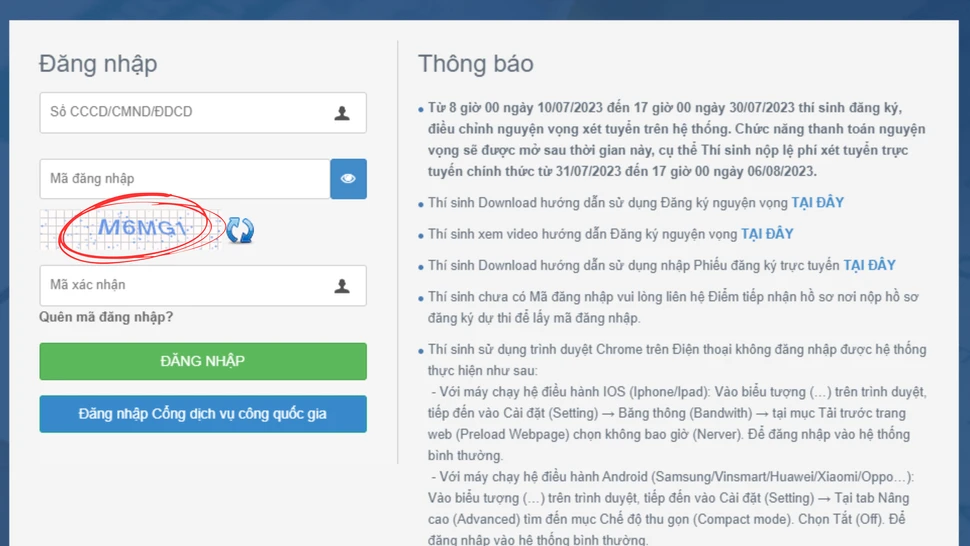The height and width of the screenshot is (546, 970).
Task: Click user icon in Mã xác nhận field
Action: (342, 286)
